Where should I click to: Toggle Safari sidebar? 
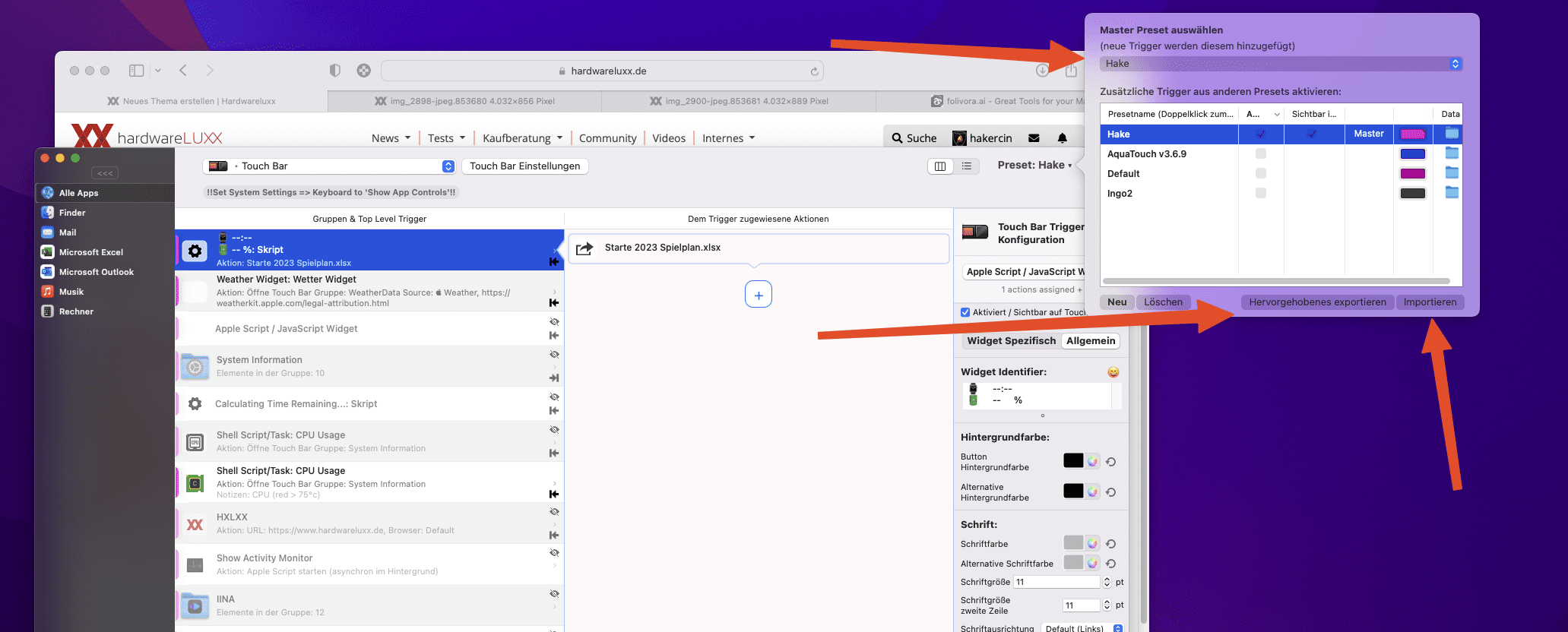point(137,71)
